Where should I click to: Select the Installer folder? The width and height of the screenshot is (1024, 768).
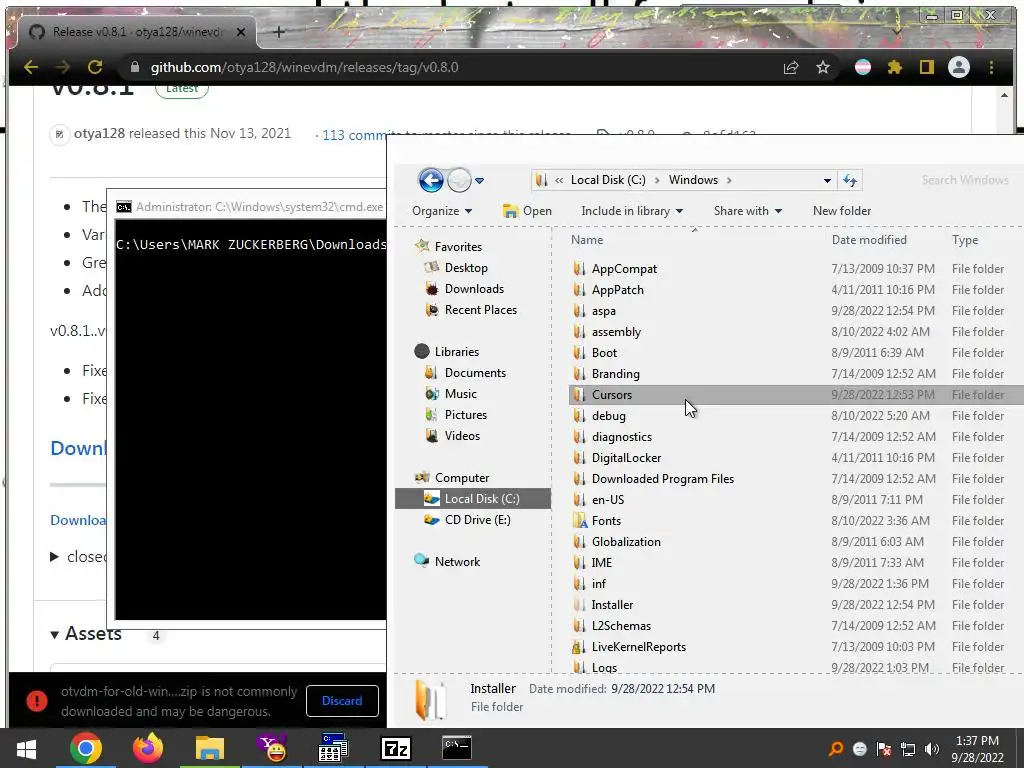[612, 605]
